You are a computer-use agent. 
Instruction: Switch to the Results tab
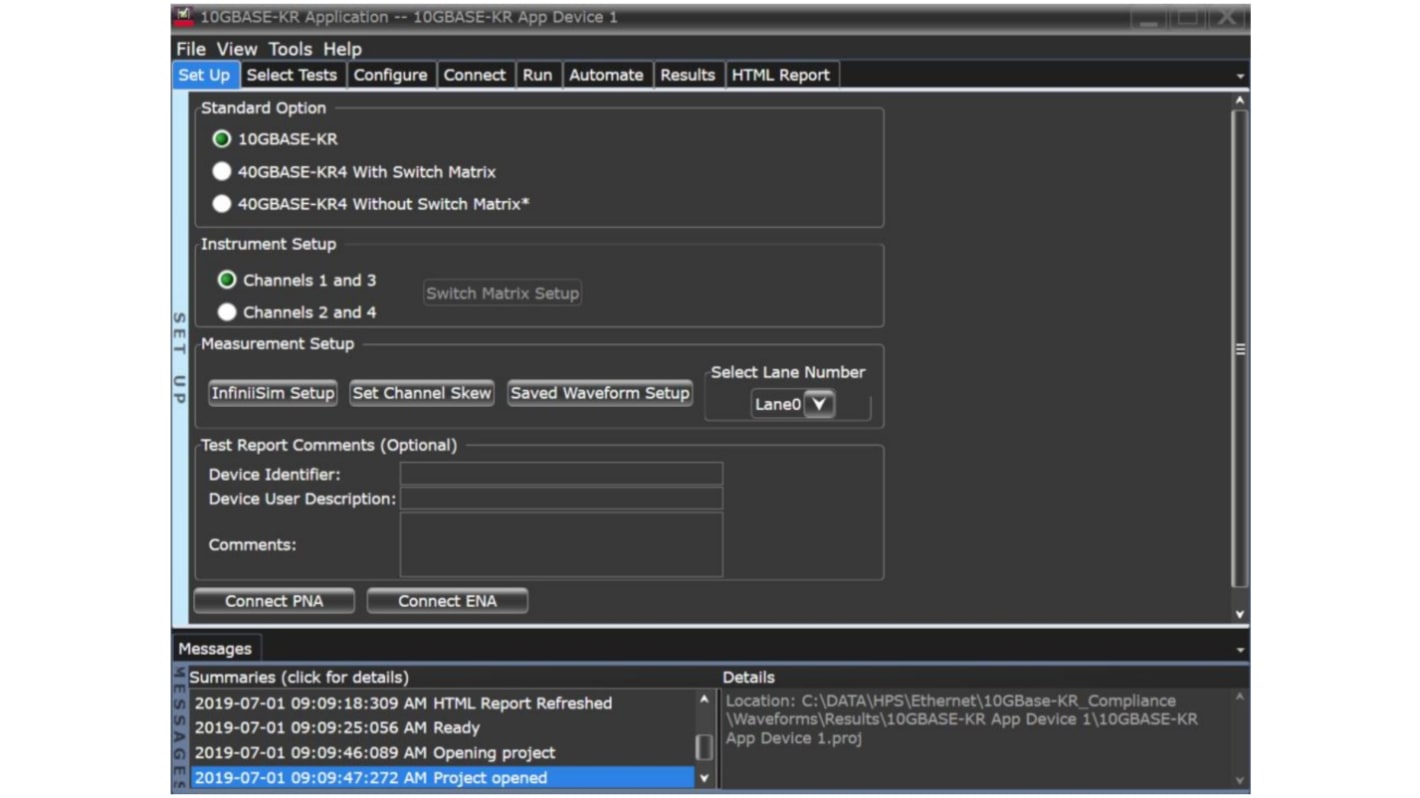coord(688,75)
